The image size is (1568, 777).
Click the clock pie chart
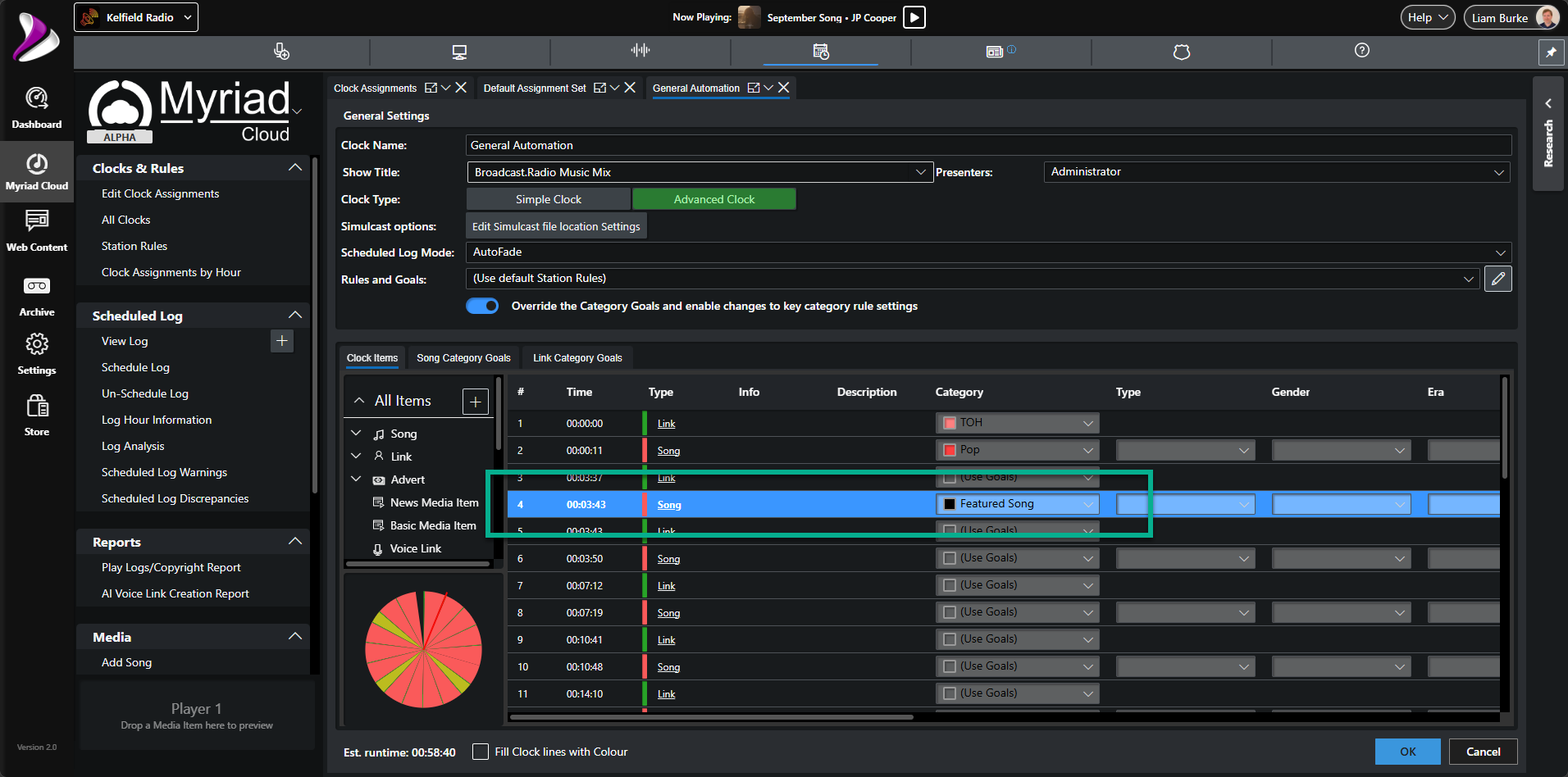pos(423,649)
